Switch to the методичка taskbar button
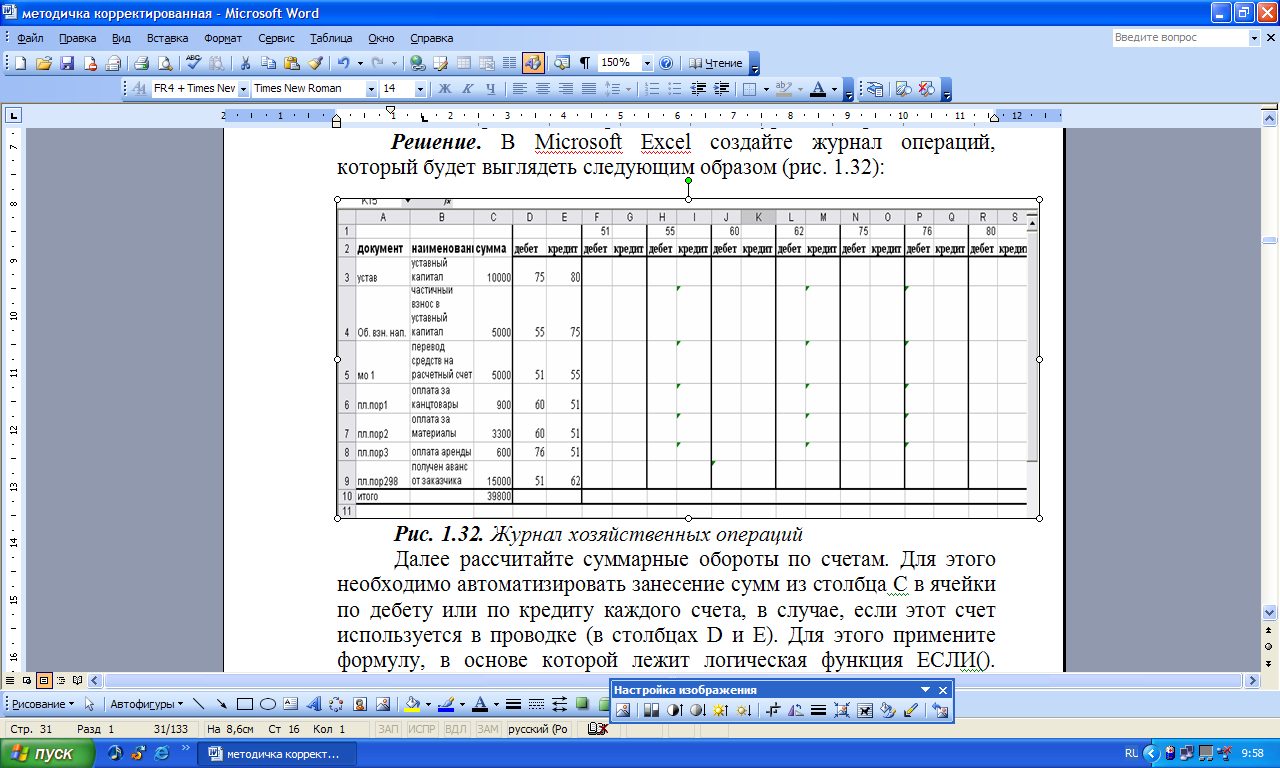Image resolution: width=1280 pixels, height=768 pixels. [x=276, y=753]
